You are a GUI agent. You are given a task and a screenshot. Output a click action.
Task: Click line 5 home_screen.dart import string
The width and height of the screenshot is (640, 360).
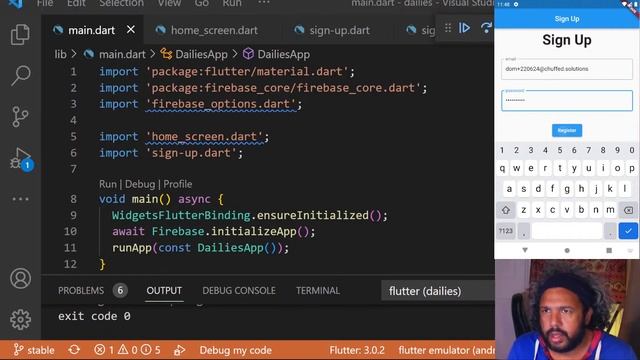tap(204, 137)
